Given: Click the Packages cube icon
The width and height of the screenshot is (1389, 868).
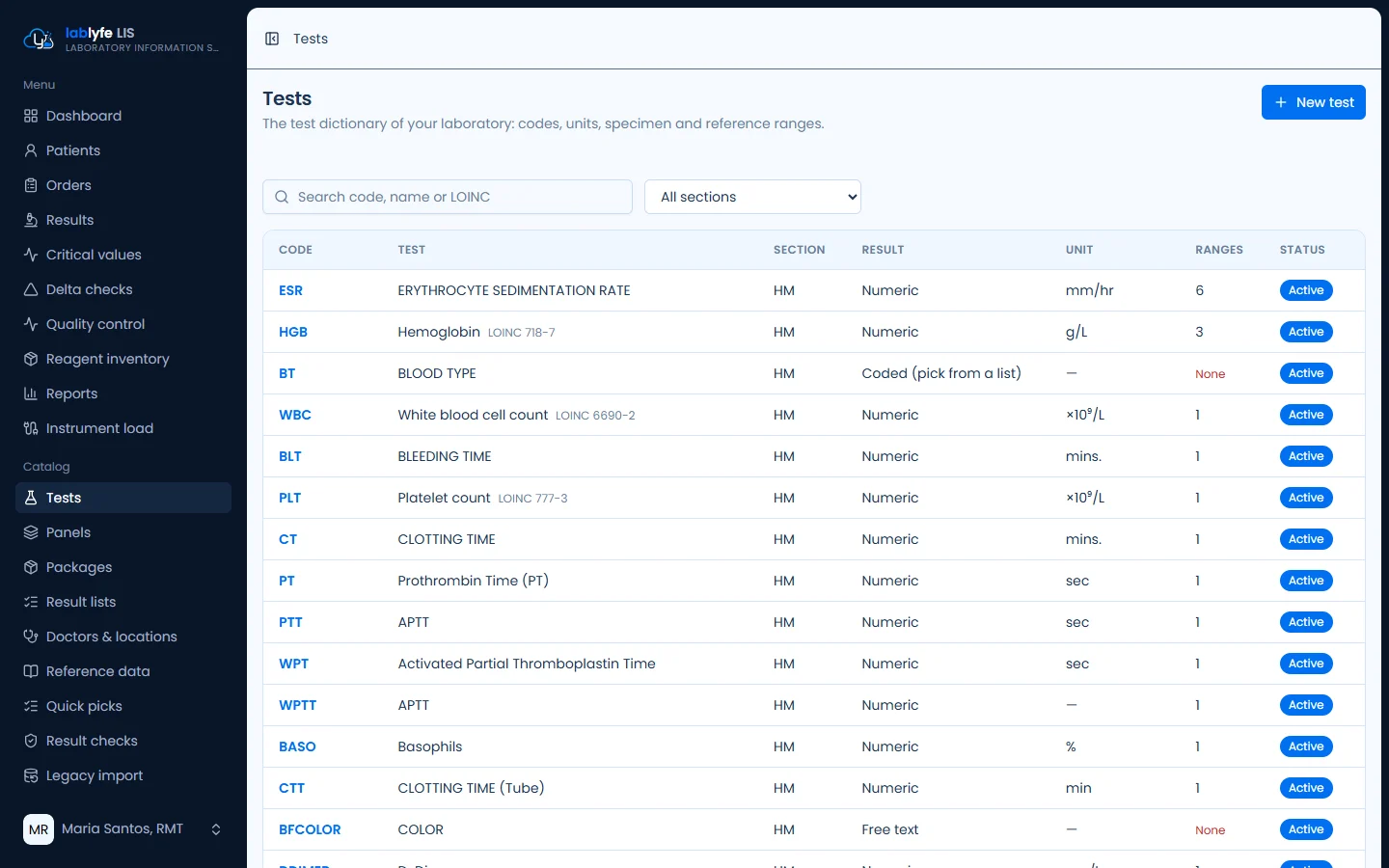Looking at the screenshot, I should coord(31,567).
